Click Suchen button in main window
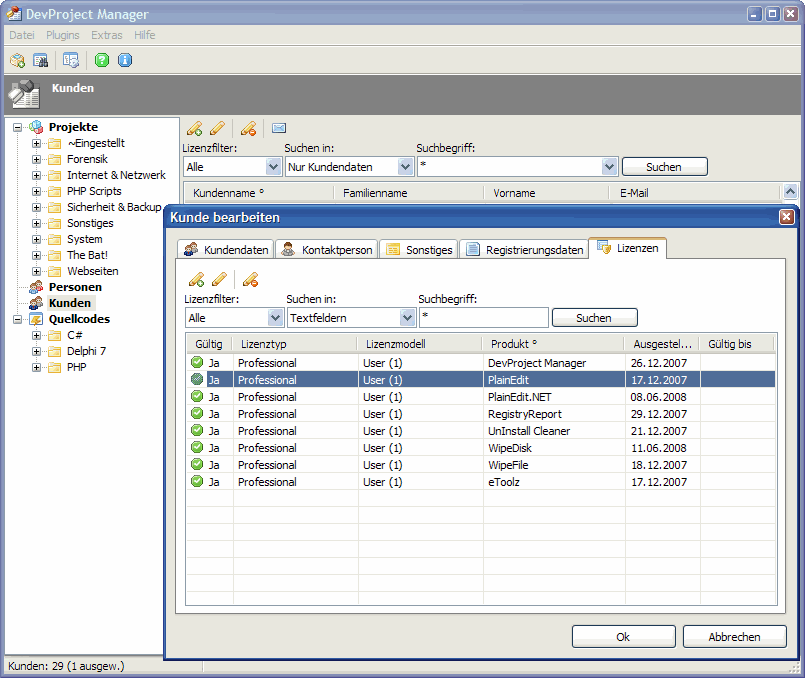 (x=664, y=167)
